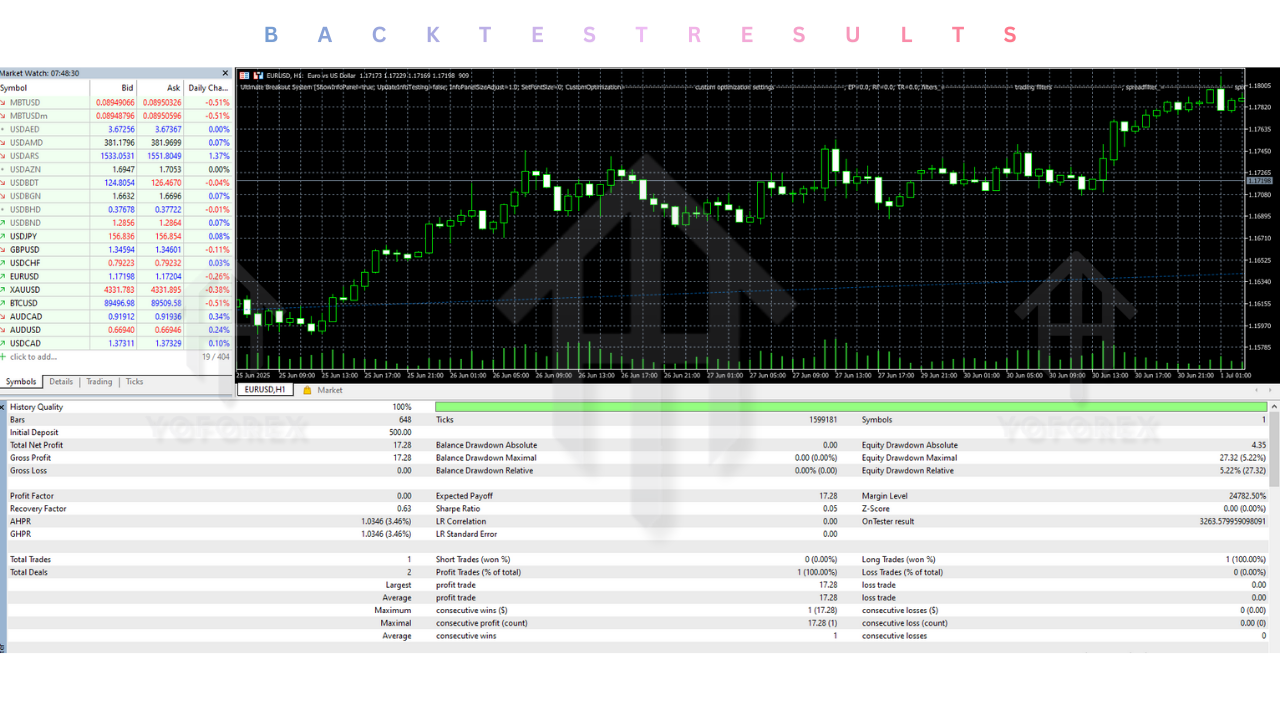
Task: Click the green History Quality progress bar
Action: pyautogui.click(x=850, y=407)
